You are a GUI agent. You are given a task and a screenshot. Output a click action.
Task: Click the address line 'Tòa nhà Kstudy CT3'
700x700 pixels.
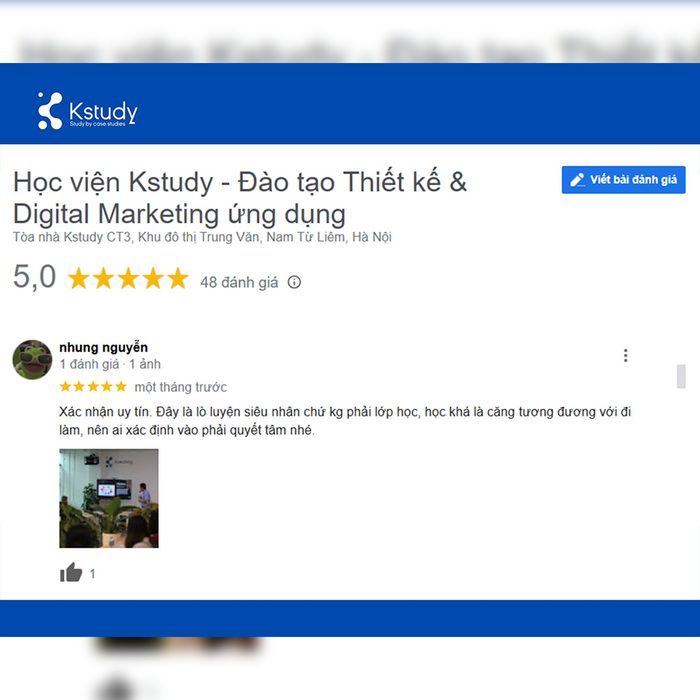202,237
